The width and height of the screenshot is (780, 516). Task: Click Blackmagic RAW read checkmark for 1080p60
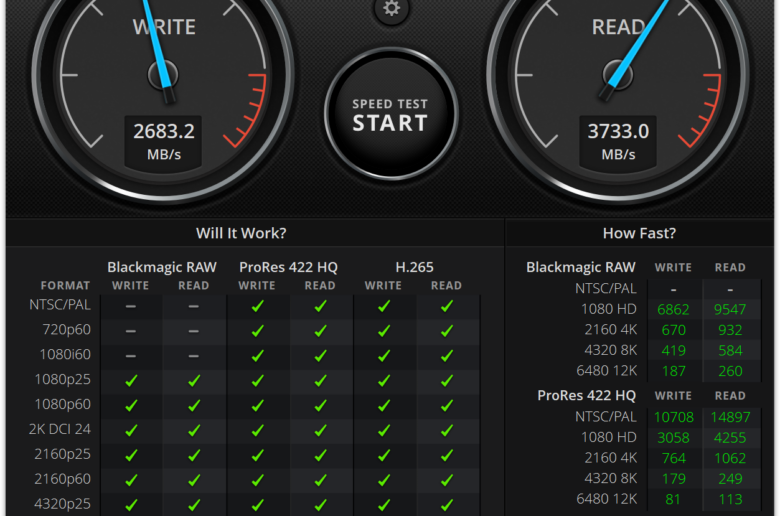[194, 406]
